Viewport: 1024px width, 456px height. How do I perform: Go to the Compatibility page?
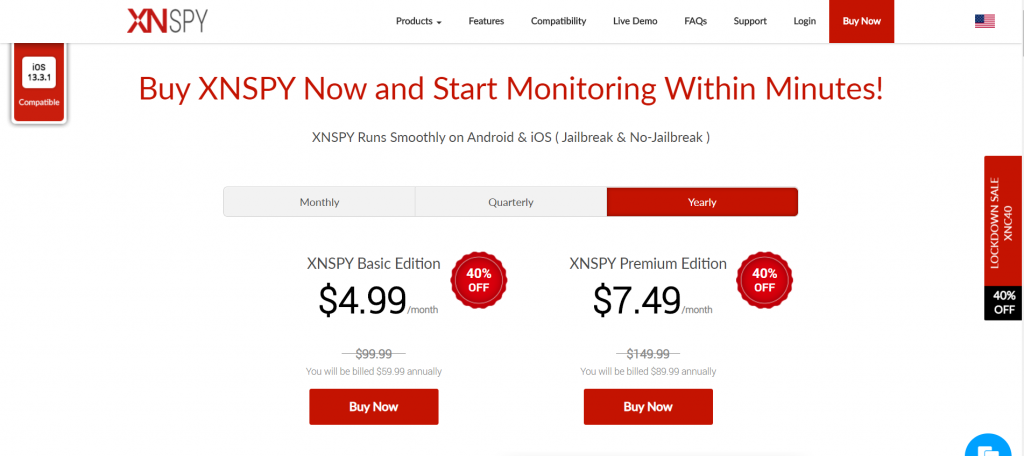point(558,21)
